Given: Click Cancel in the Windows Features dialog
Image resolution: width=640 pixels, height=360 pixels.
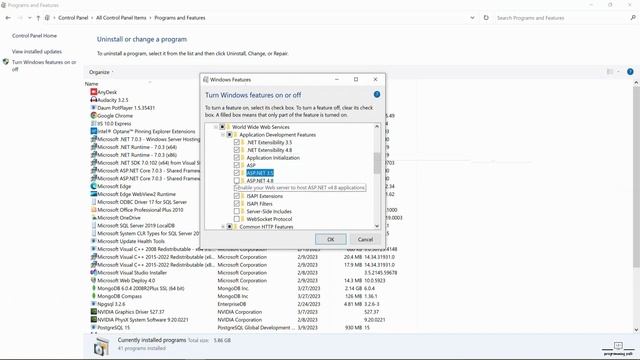Looking at the screenshot, I should click(x=365, y=239).
